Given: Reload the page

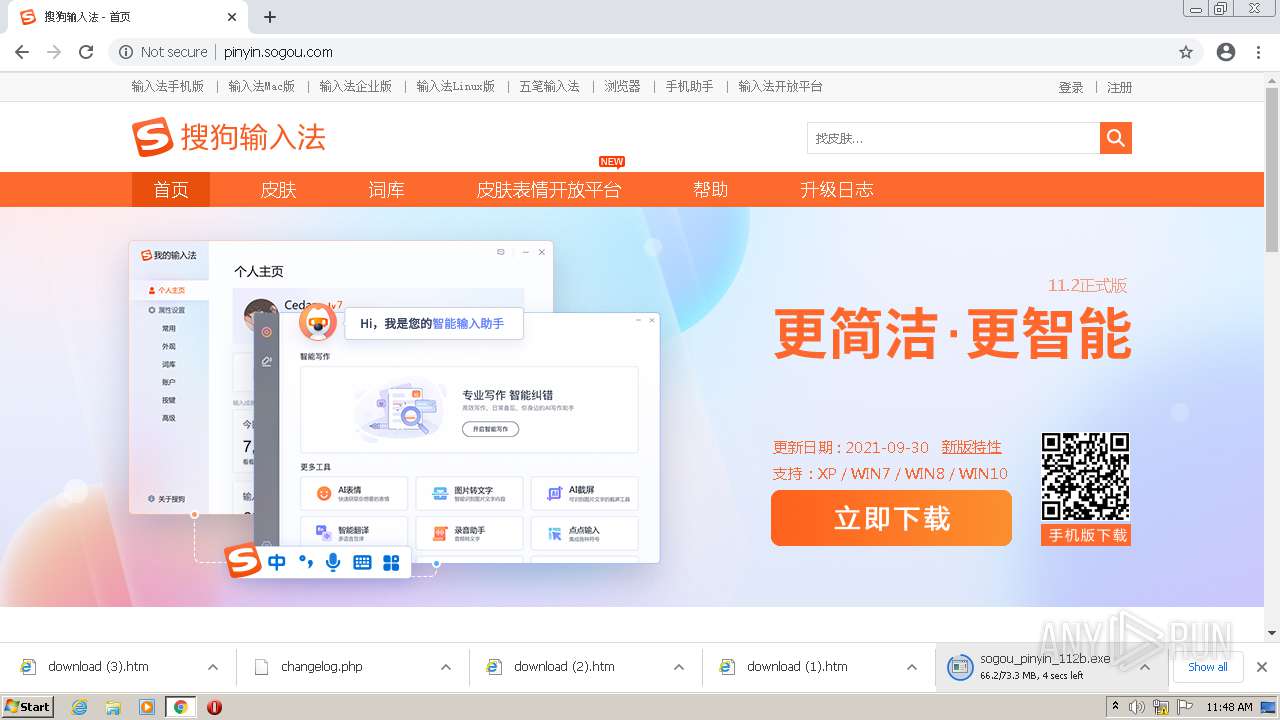Looking at the screenshot, I should point(86,52).
